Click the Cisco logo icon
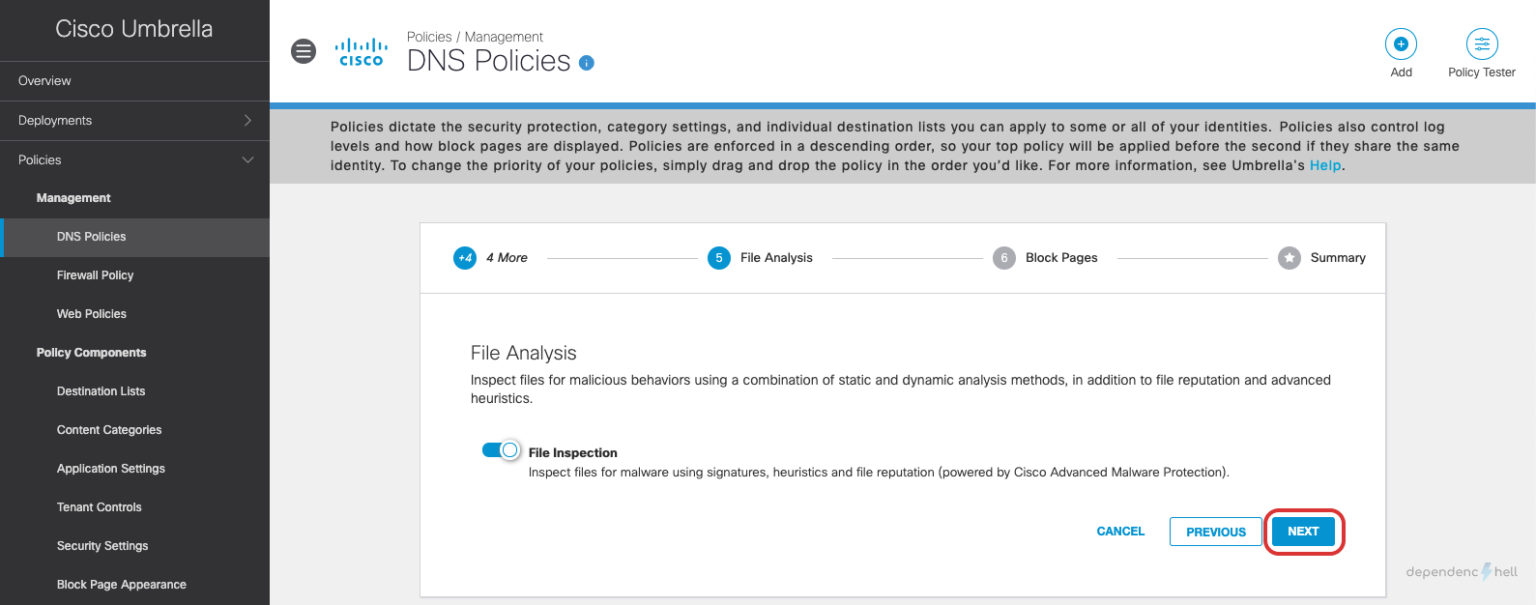 pyautogui.click(x=360, y=51)
